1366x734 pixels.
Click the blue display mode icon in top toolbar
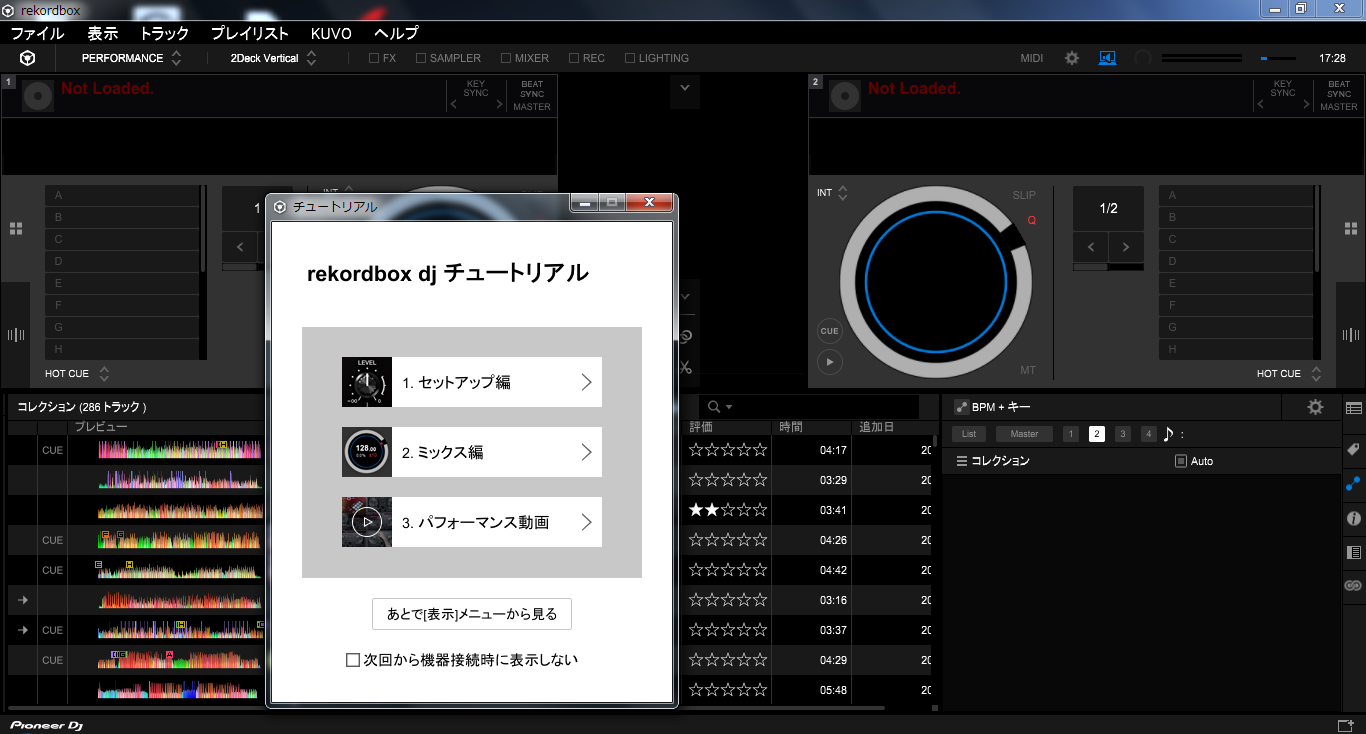tap(1107, 58)
